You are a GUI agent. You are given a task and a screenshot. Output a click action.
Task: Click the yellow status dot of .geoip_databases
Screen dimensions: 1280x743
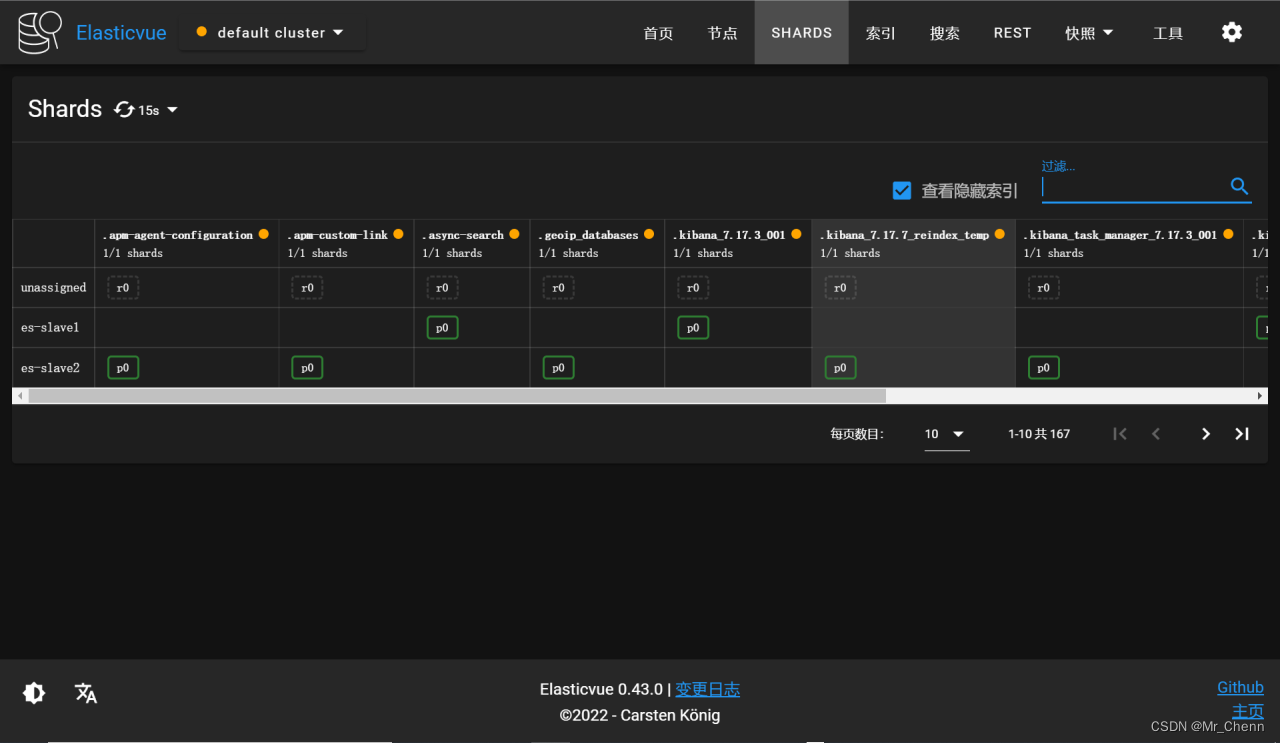[x=649, y=234]
